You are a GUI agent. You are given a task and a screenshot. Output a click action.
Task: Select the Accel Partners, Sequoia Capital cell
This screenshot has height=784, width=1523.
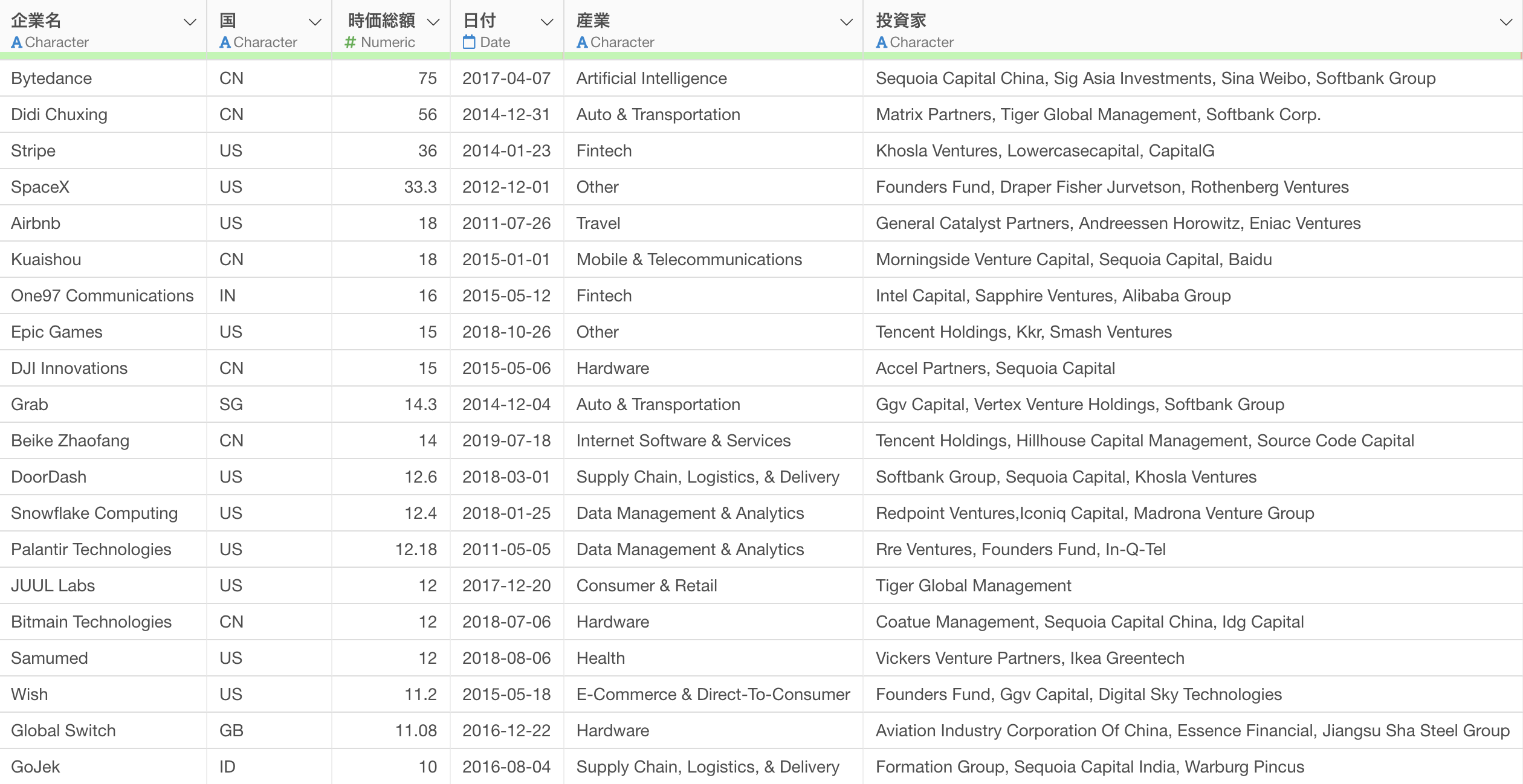pos(1193,368)
